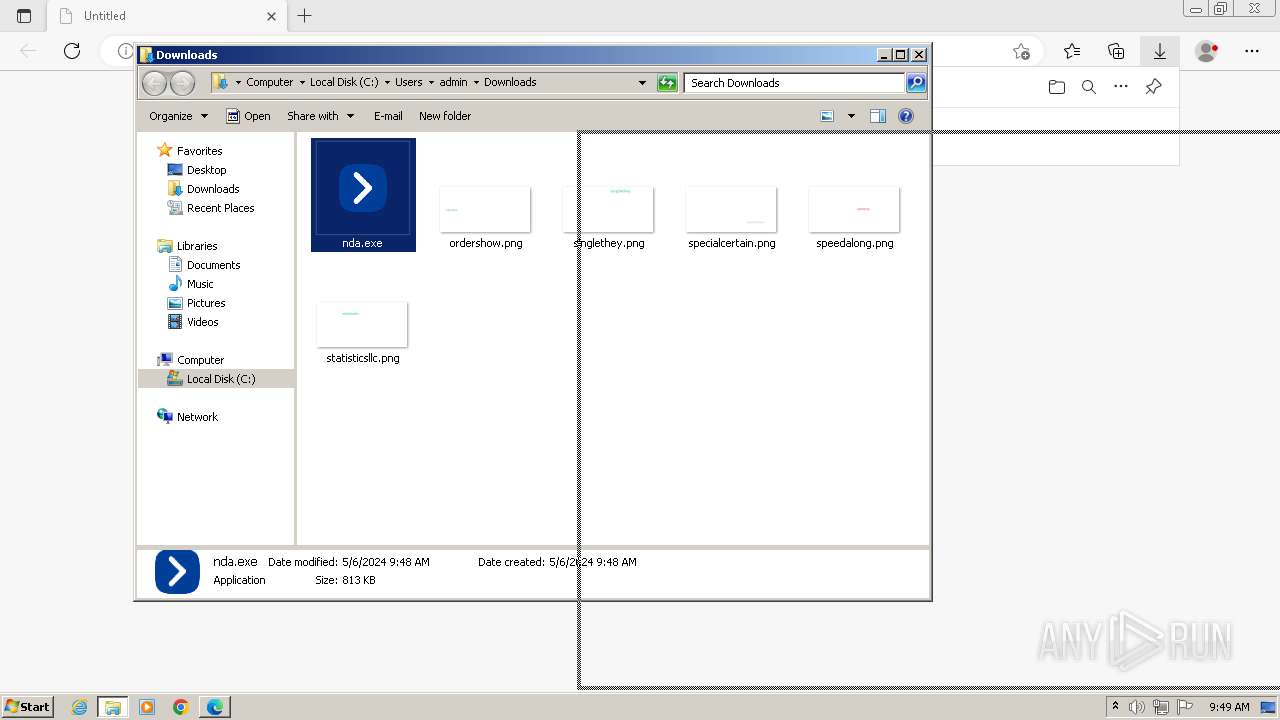Select Libraries in navigation pane
The height and width of the screenshot is (720, 1280).
tap(197, 246)
